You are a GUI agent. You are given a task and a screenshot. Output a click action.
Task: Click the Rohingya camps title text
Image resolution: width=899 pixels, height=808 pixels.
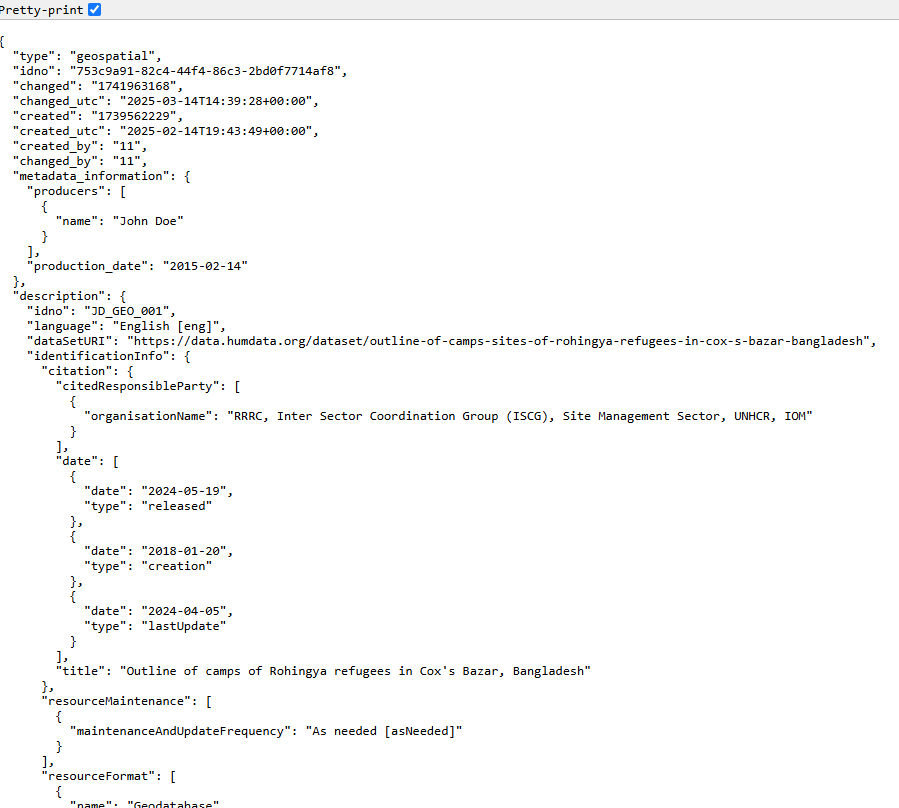tap(355, 671)
